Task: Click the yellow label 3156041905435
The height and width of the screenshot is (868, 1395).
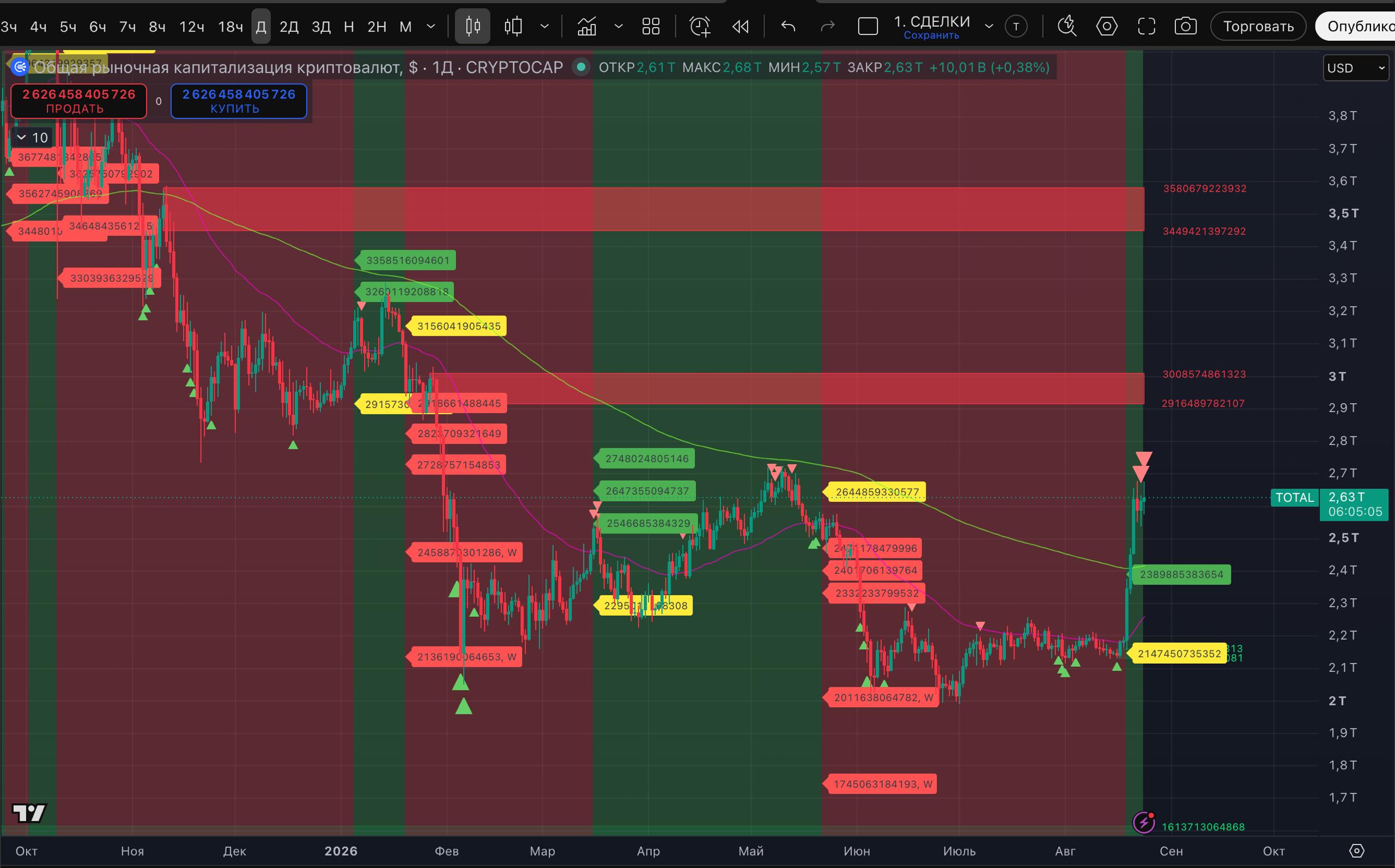Action: (458, 326)
